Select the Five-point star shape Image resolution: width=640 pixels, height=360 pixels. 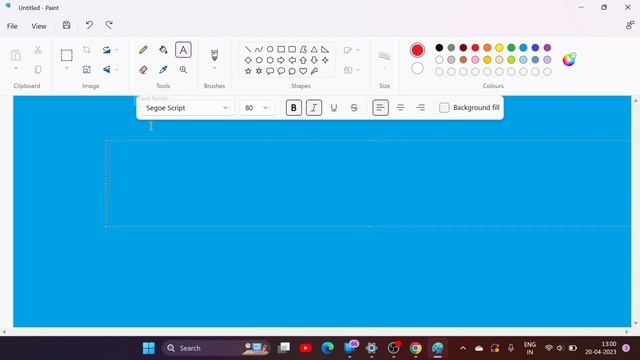248,71
